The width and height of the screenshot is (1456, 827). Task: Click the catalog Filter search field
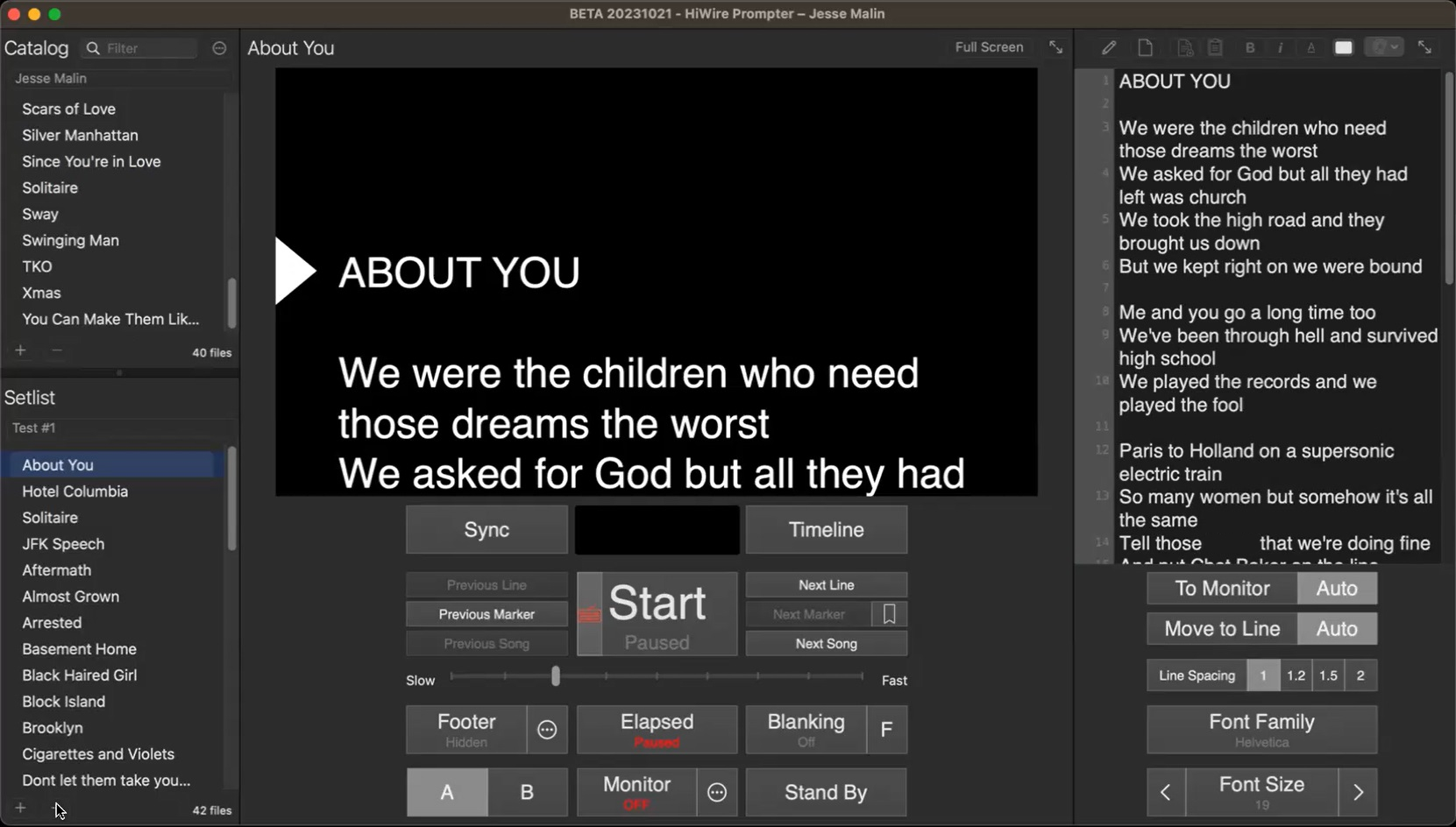pos(149,48)
